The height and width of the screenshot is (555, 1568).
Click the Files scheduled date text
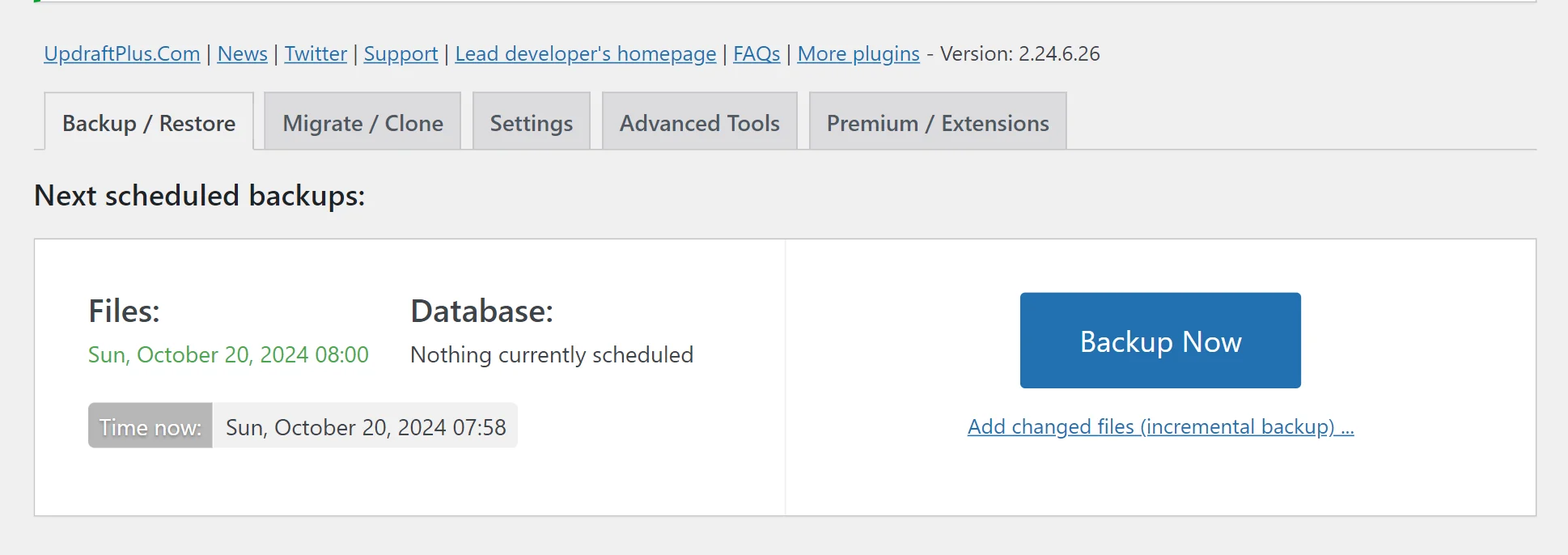point(228,355)
